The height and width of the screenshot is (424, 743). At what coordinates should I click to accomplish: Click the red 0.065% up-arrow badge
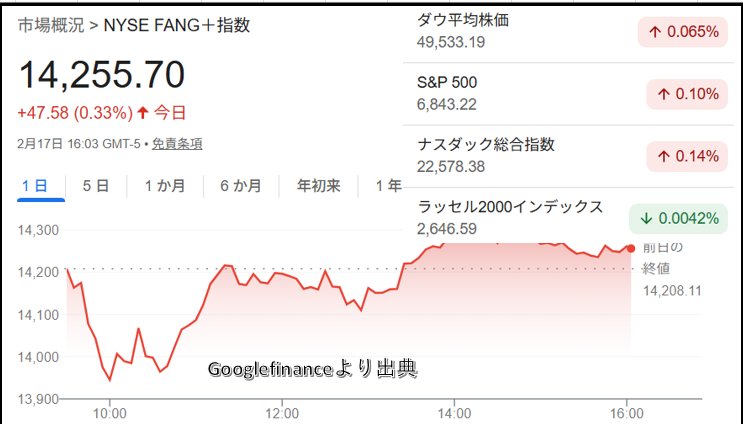click(x=684, y=32)
